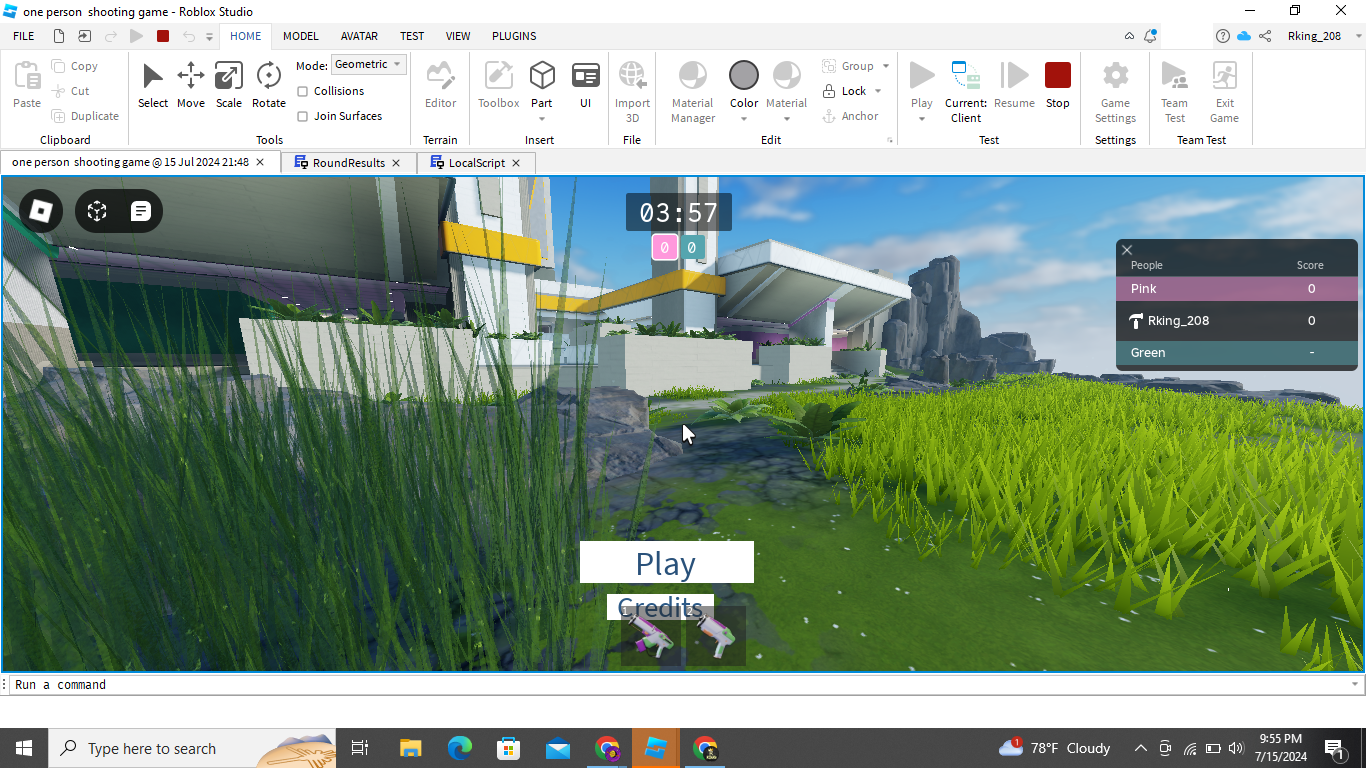Click the Lock button
Screen dimensions: 1366x768
click(845, 91)
